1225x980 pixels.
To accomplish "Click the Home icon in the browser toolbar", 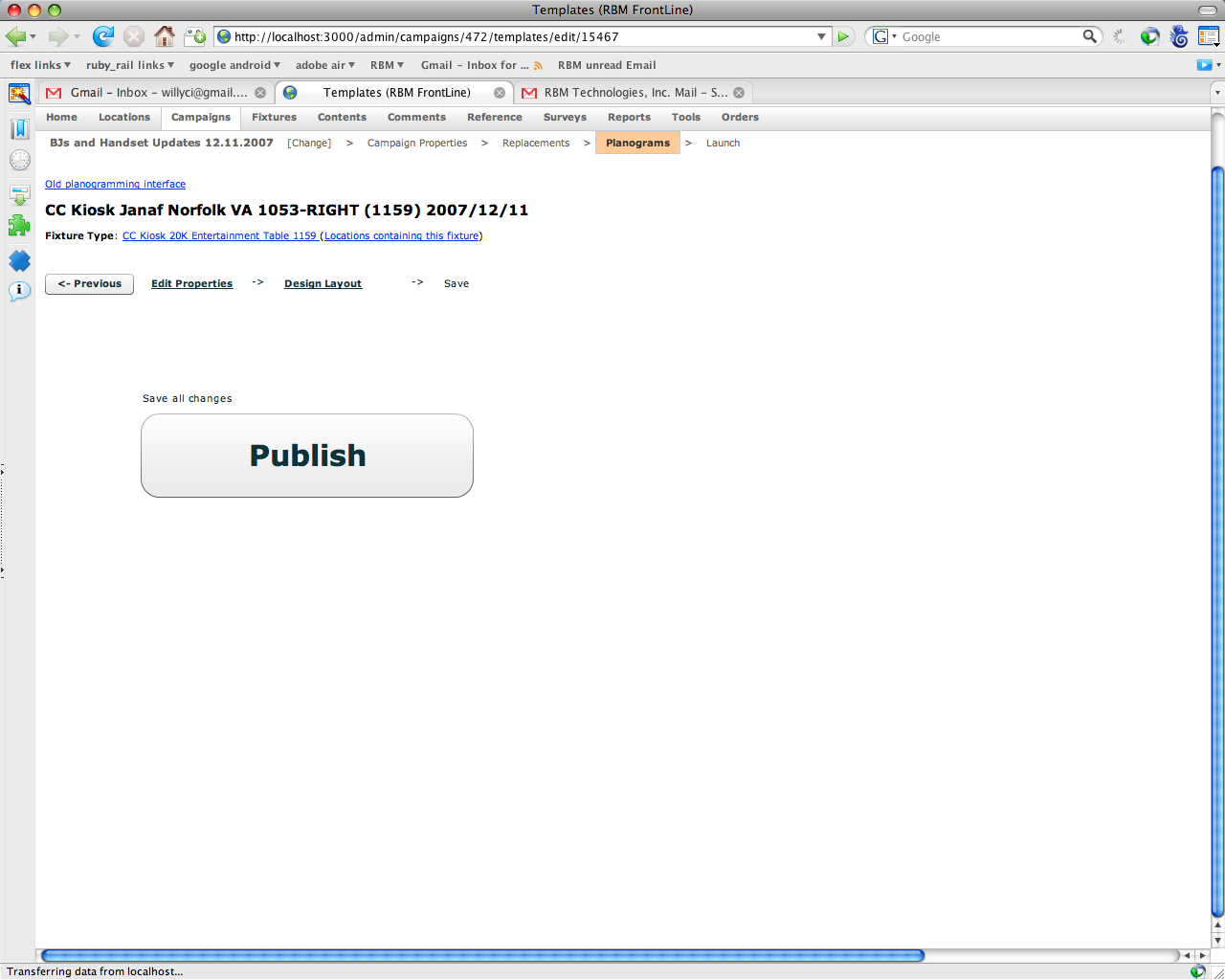I will coord(164,36).
